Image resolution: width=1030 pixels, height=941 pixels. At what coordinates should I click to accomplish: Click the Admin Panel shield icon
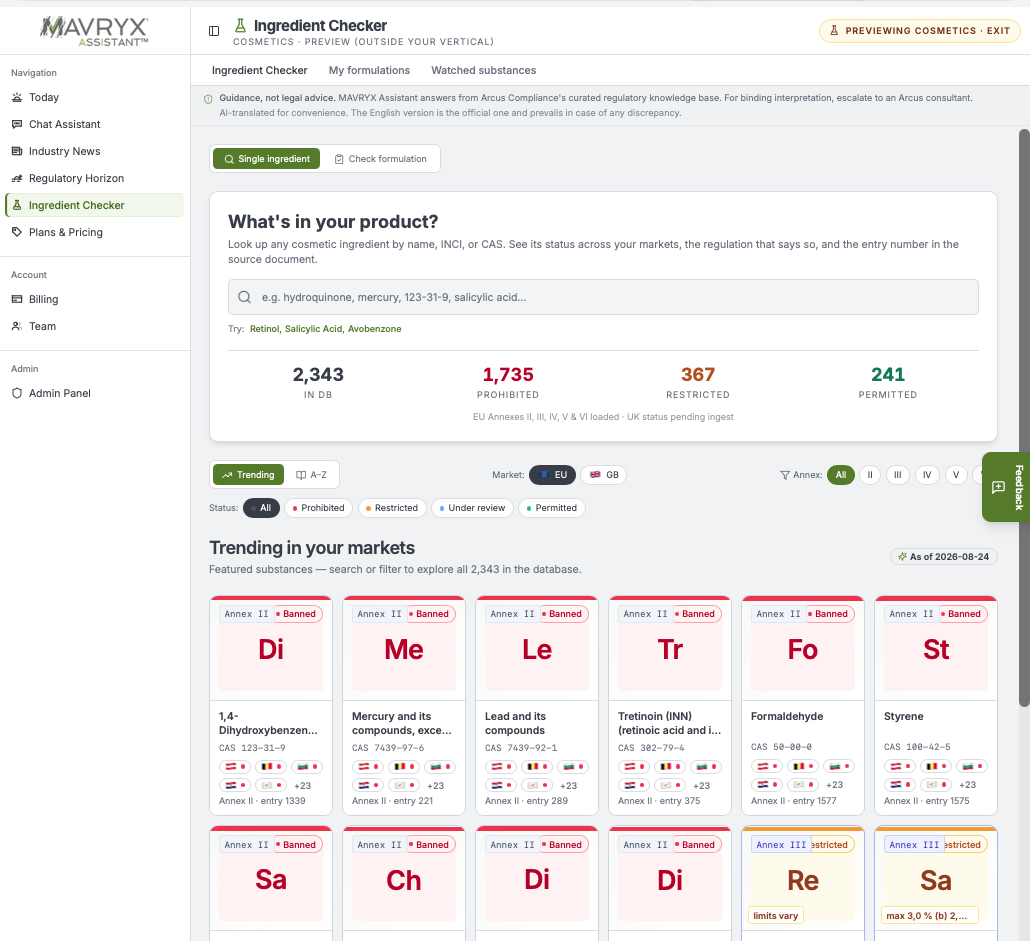pyautogui.click(x=17, y=393)
